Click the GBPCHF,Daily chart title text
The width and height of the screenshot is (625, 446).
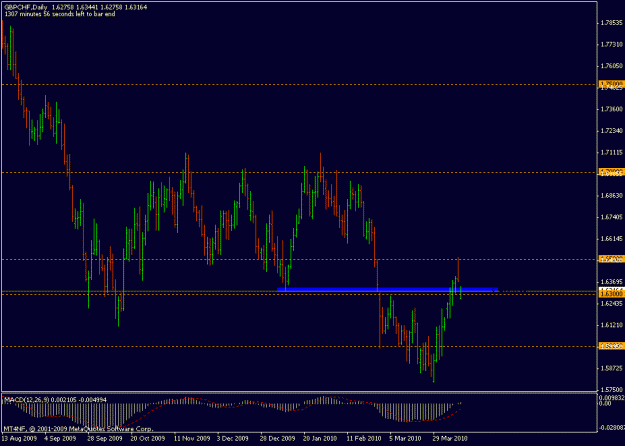coord(26,7)
